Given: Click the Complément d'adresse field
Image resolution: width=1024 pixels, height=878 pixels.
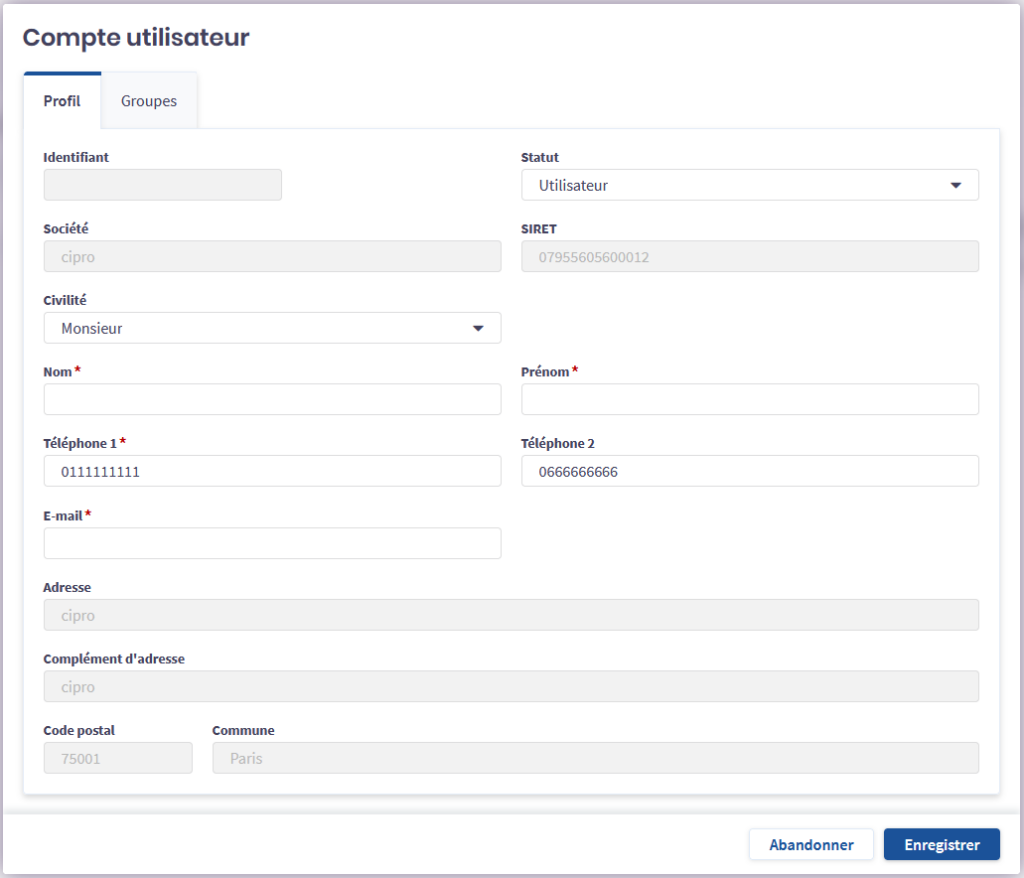Looking at the screenshot, I should 511,686.
